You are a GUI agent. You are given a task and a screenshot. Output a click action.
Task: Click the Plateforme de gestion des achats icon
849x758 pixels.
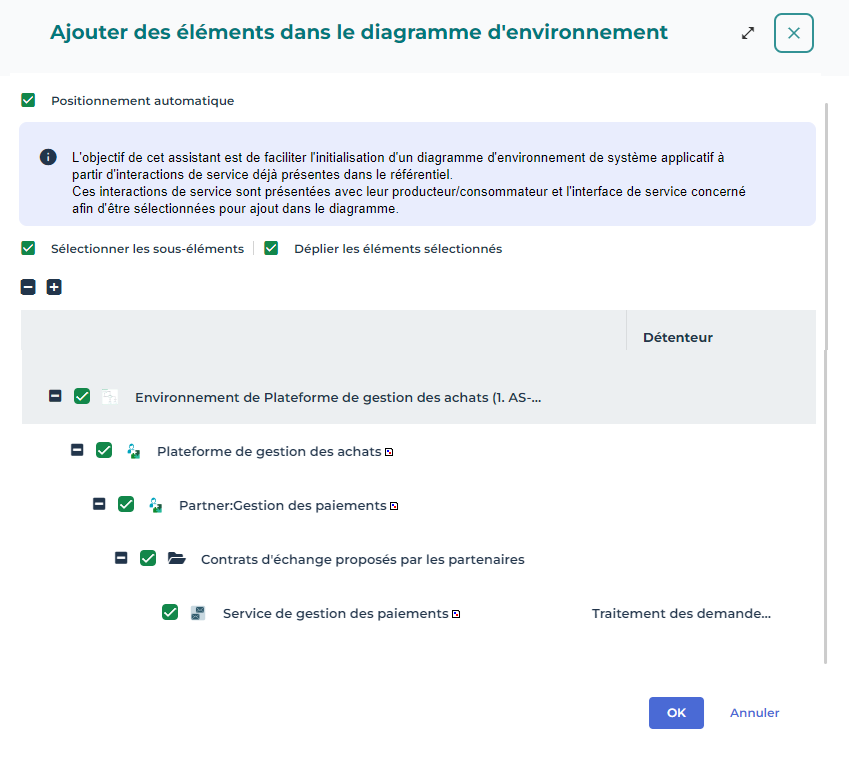(x=132, y=451)
